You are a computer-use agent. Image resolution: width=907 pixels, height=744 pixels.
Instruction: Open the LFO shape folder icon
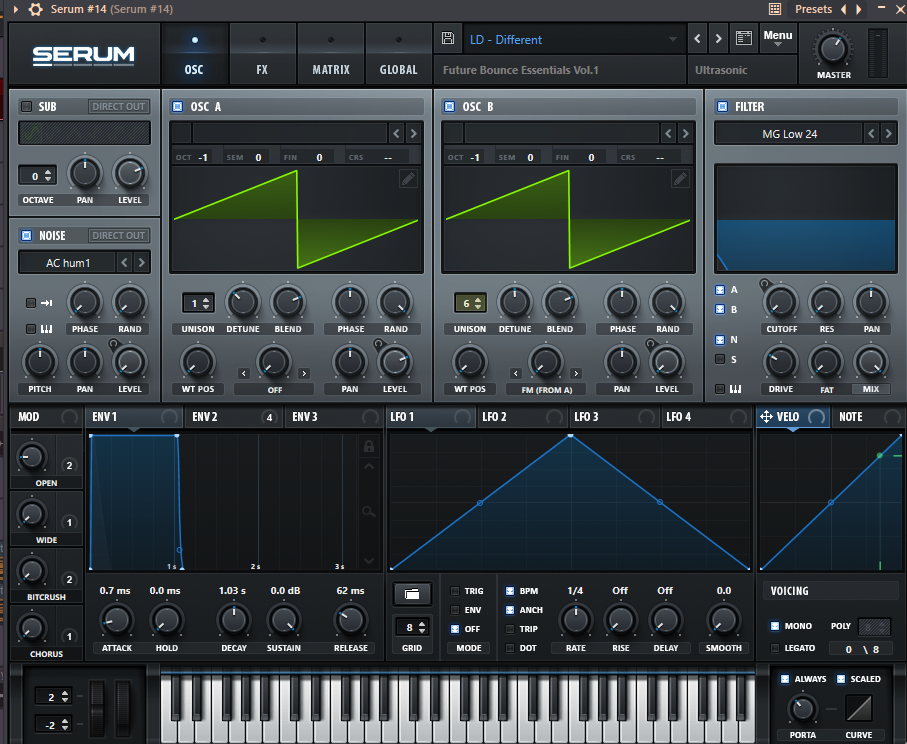coord(412,594)
